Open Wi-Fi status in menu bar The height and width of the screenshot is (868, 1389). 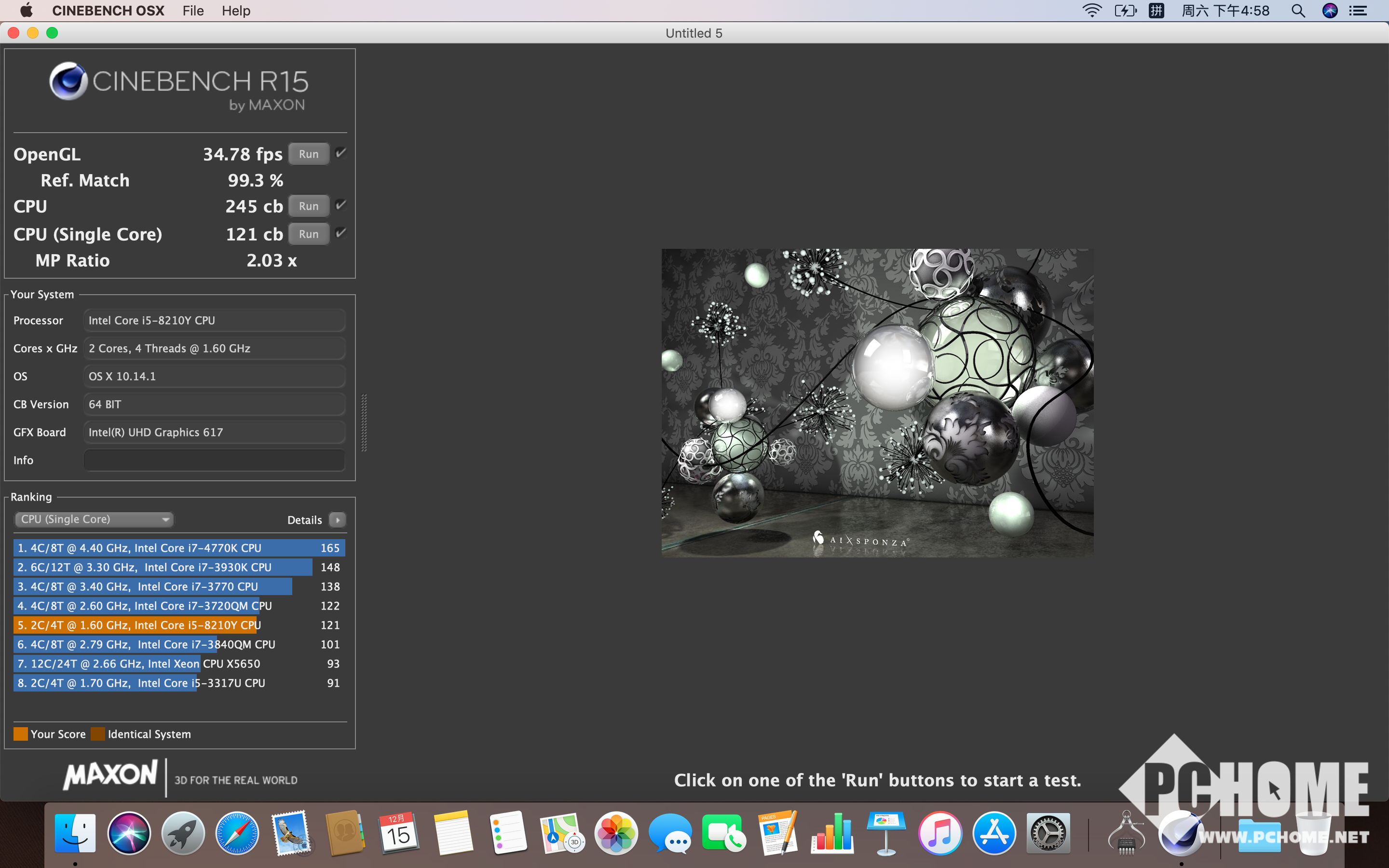point(1092,10)
